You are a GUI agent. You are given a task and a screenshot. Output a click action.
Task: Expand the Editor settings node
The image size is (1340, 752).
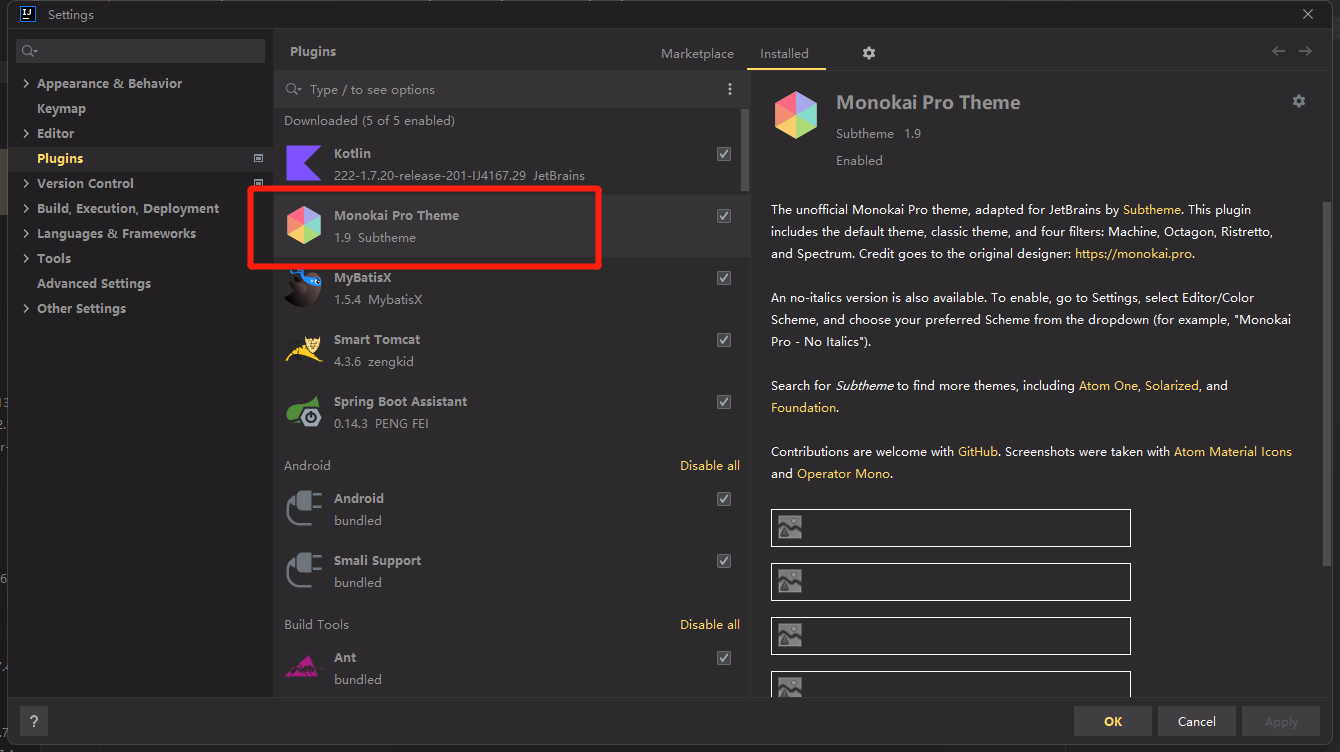pyautogui.click(x=26, y=133)
